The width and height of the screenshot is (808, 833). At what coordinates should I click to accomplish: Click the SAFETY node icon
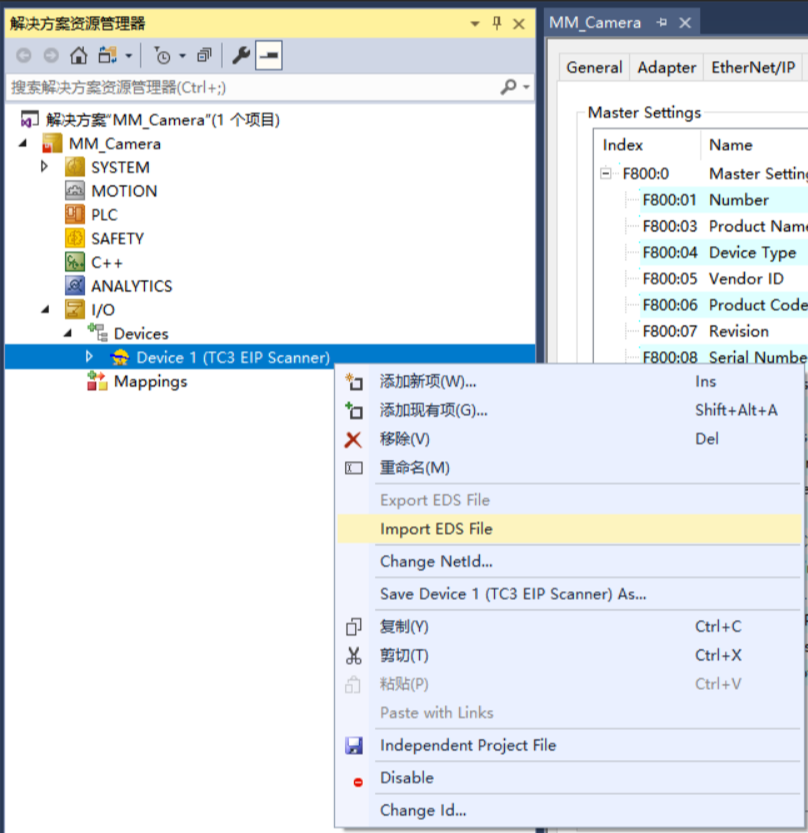75,239
